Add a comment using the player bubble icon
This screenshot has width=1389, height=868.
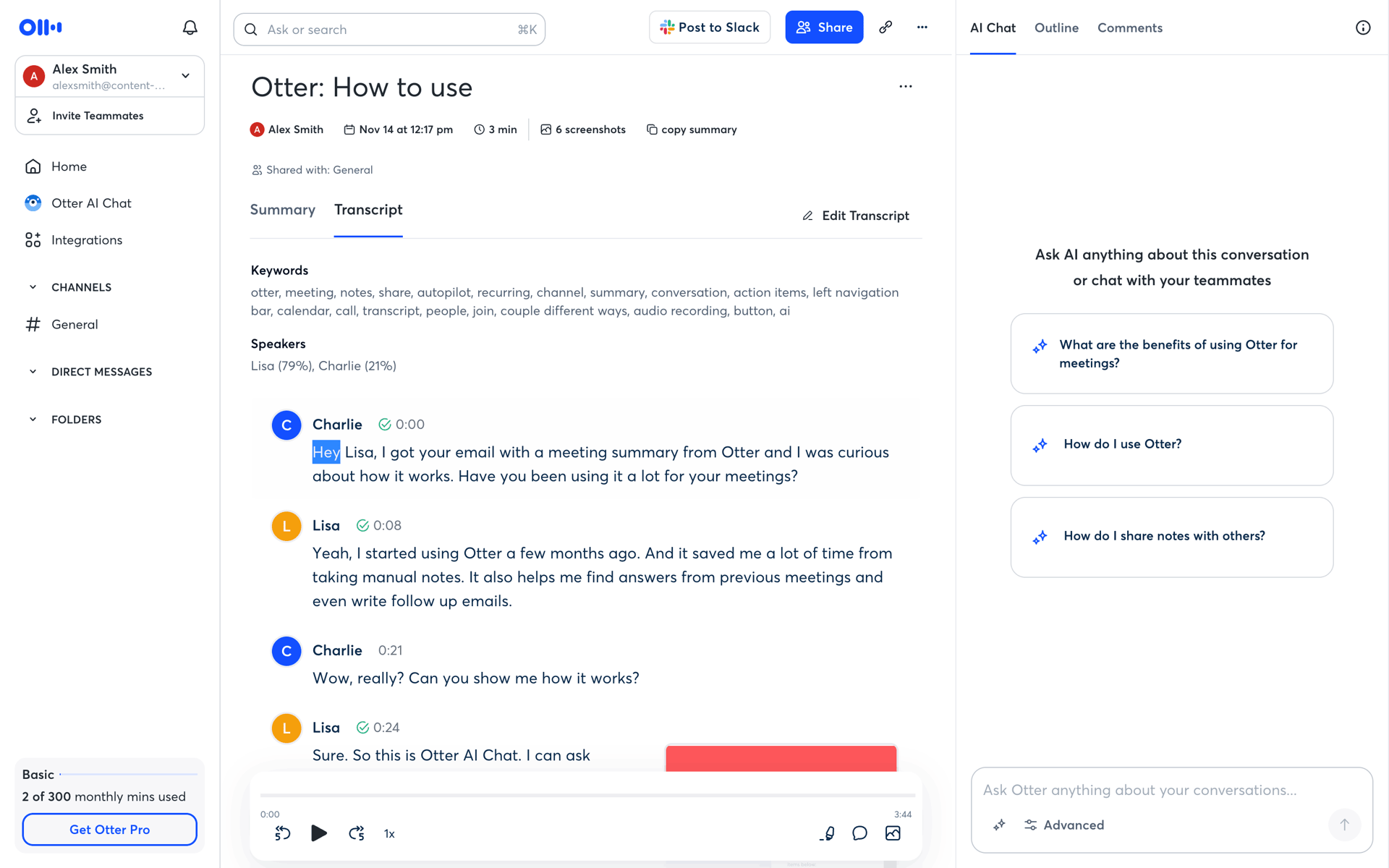pyautogui.click(x=859, y=833)
